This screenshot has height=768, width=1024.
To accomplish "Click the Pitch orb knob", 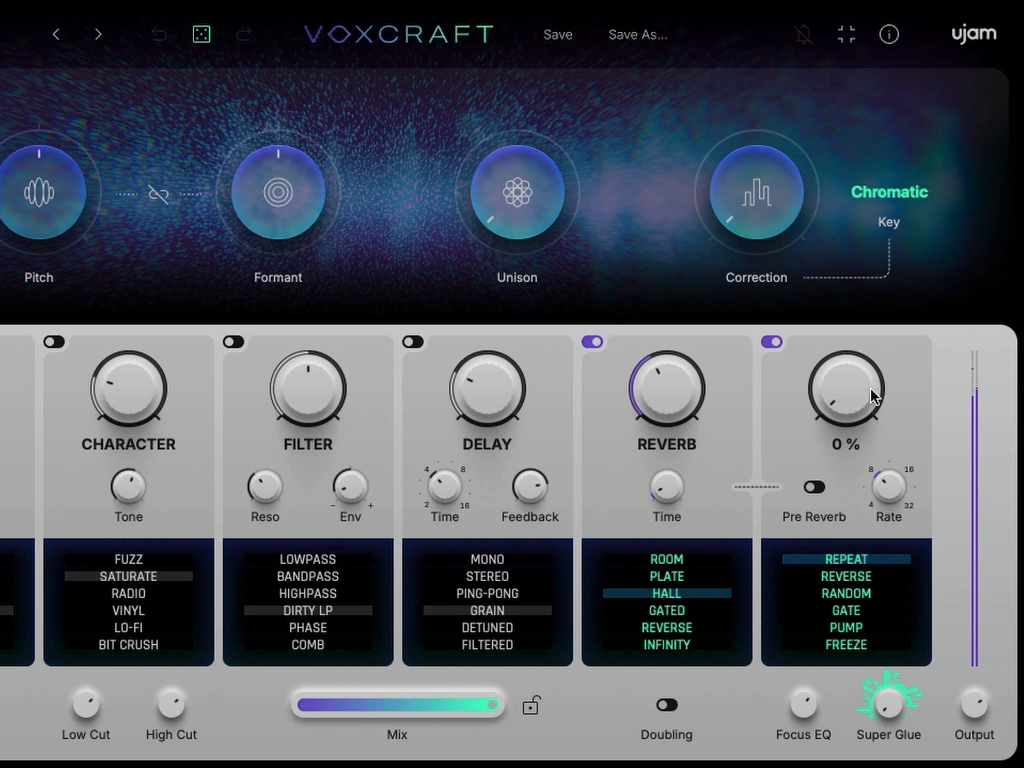I will (x=39, y=193).
